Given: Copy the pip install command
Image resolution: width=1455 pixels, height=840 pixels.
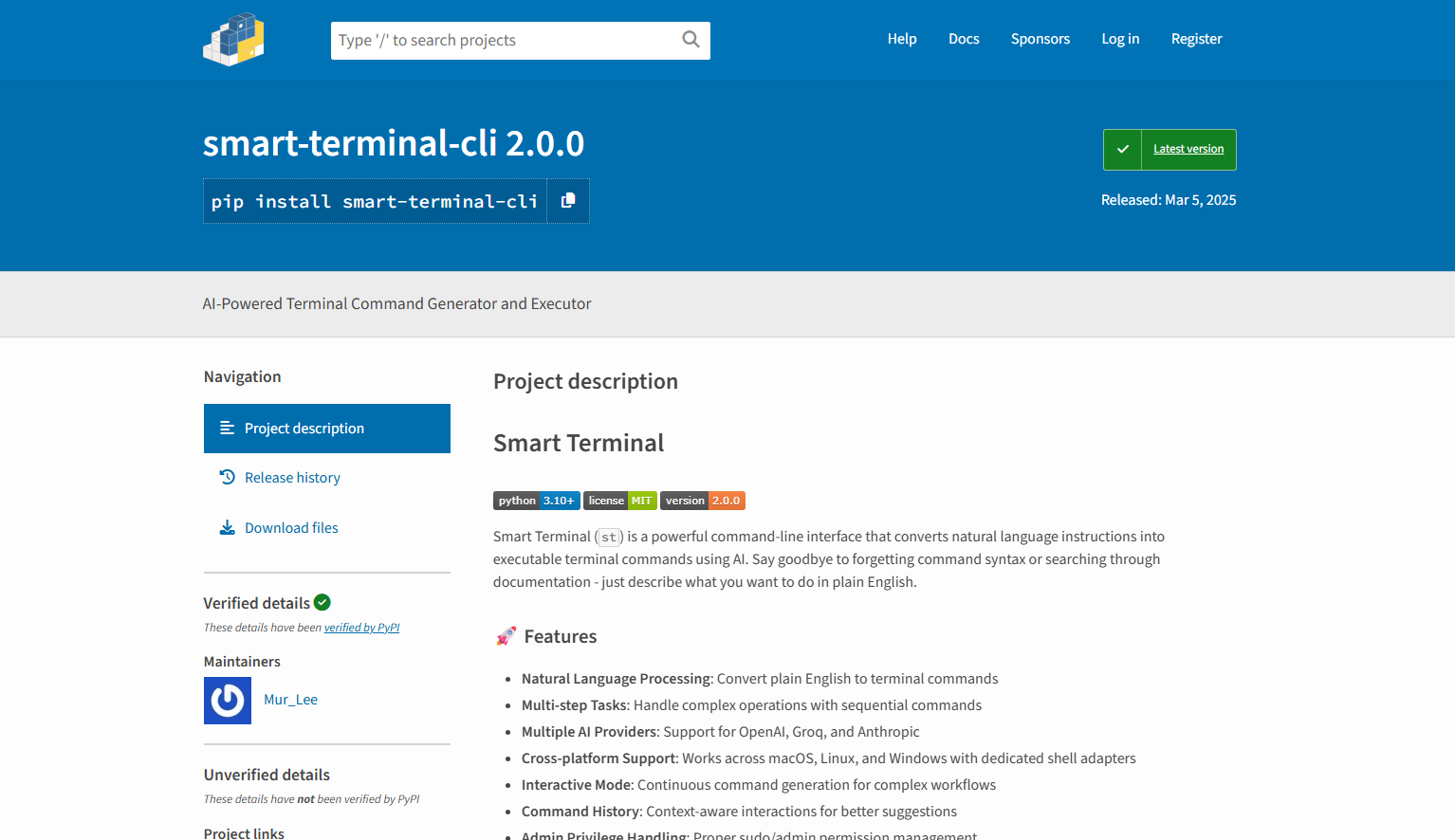Looking at the screenshot, I should click(x=568, y=200).
